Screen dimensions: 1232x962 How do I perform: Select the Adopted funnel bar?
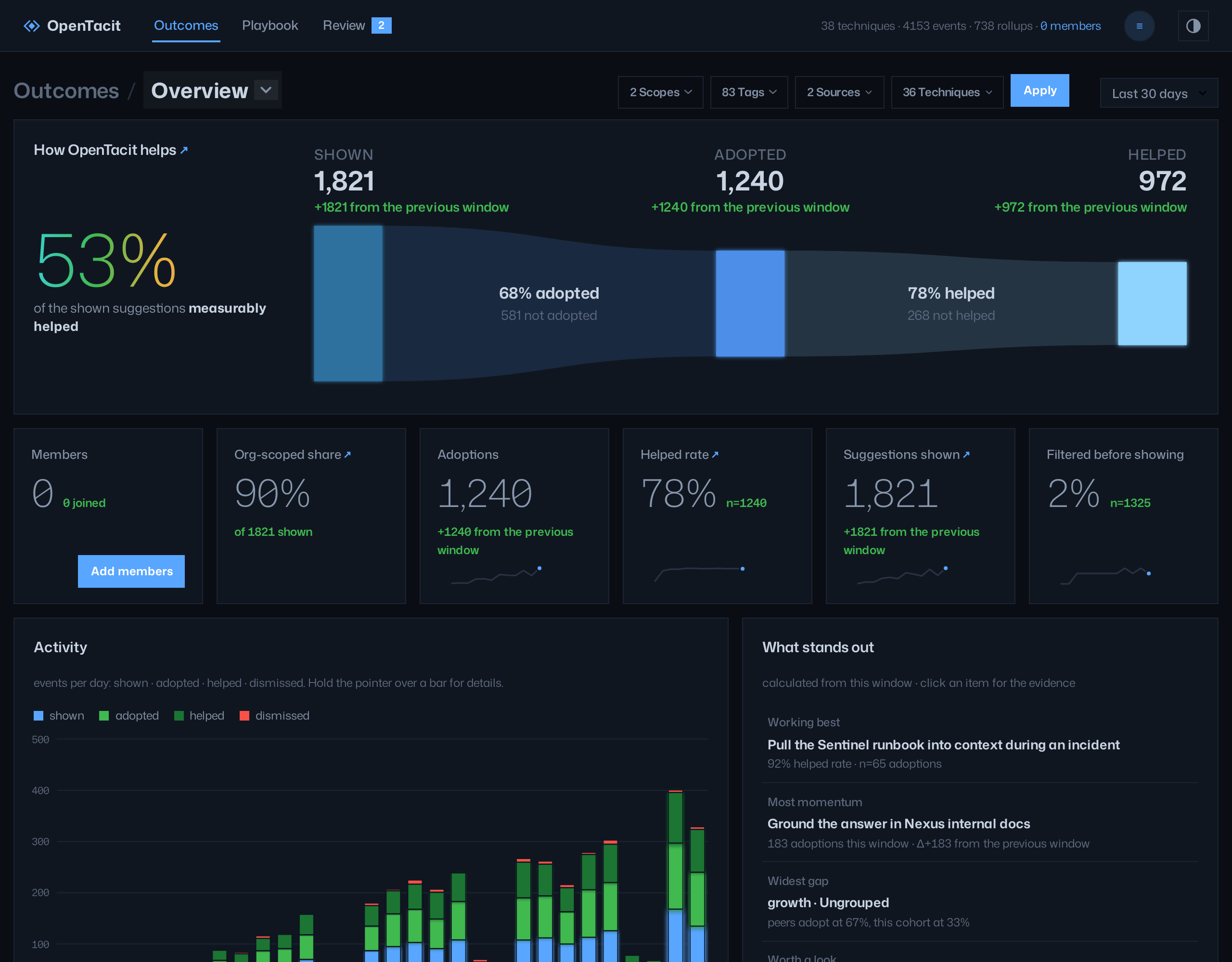750,304
